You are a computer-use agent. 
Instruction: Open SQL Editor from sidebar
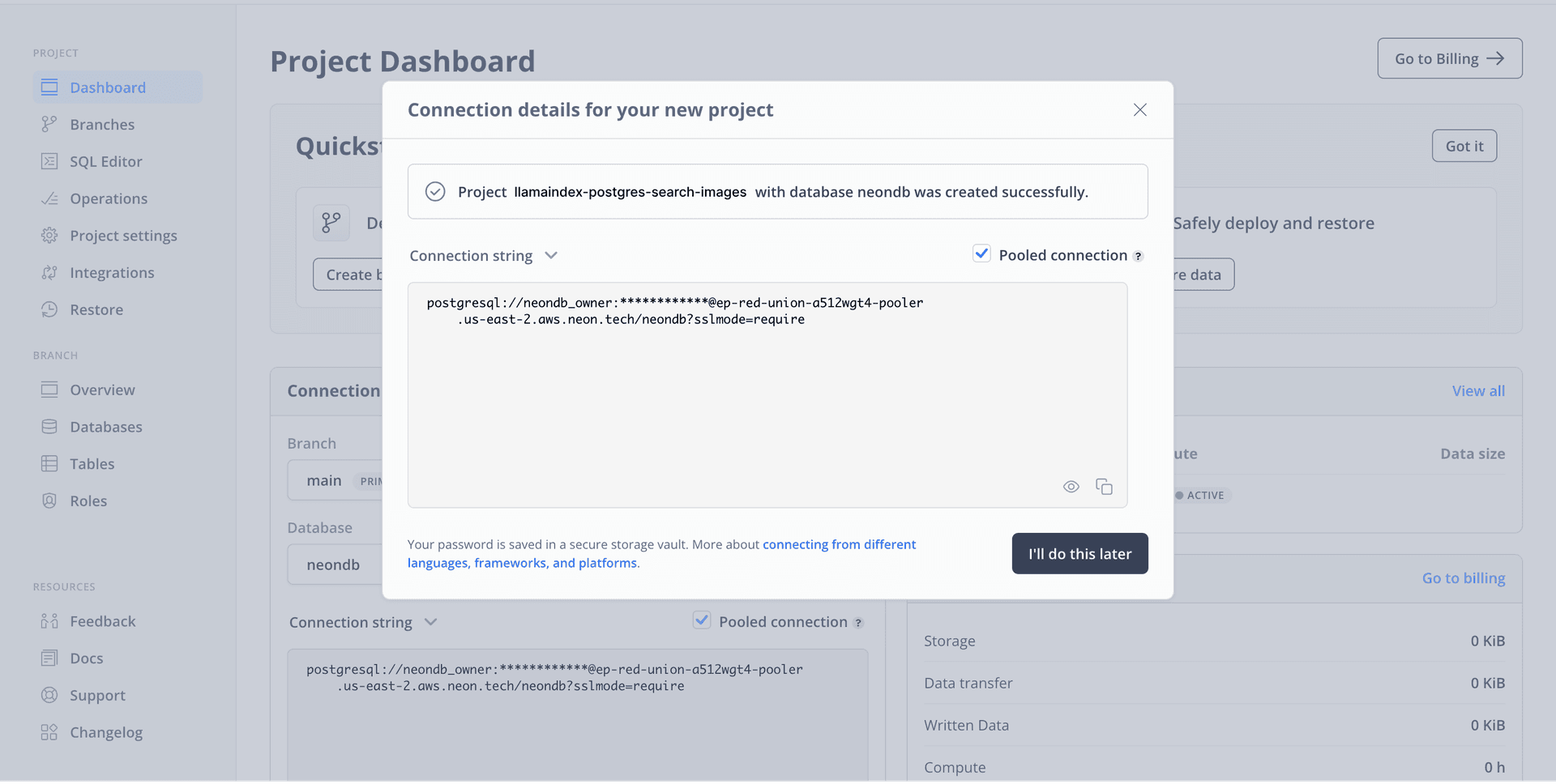click(x=105, y=161)
